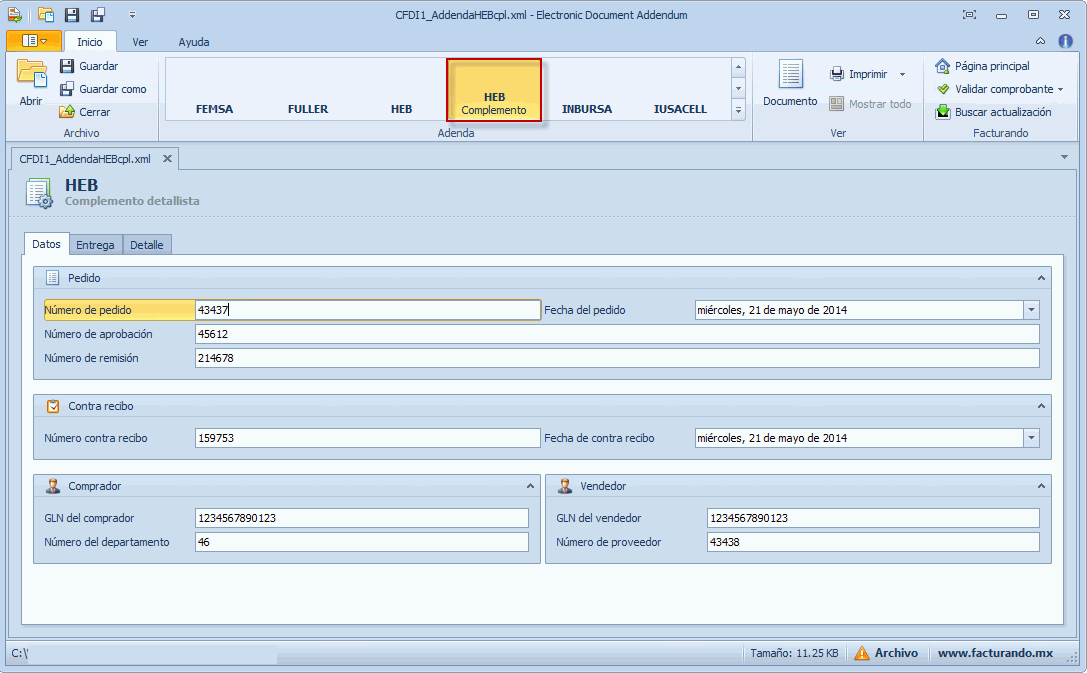
Task: Click the Imprimir printer icon
Action: [837, 74]
